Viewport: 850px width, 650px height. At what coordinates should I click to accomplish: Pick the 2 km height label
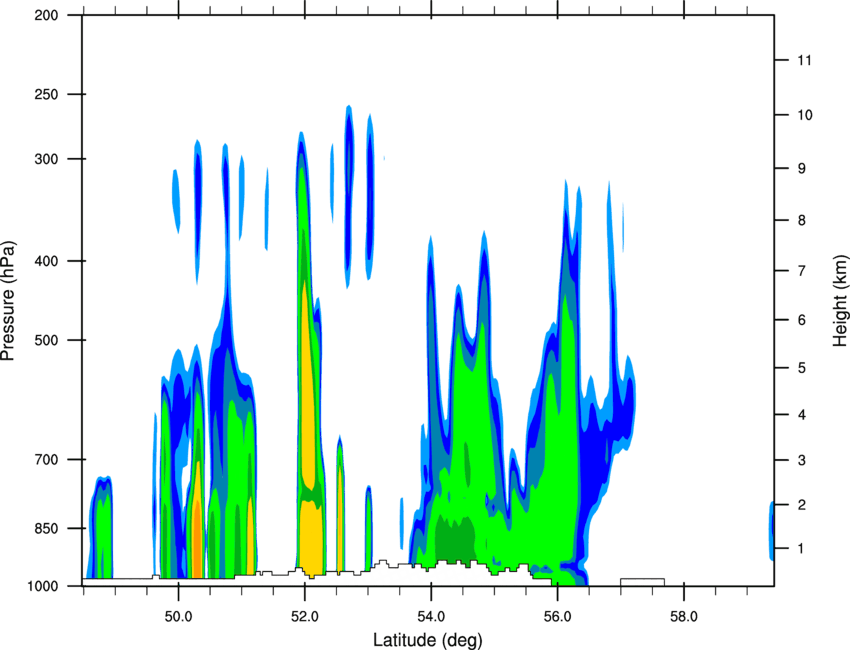click(801, 505)
